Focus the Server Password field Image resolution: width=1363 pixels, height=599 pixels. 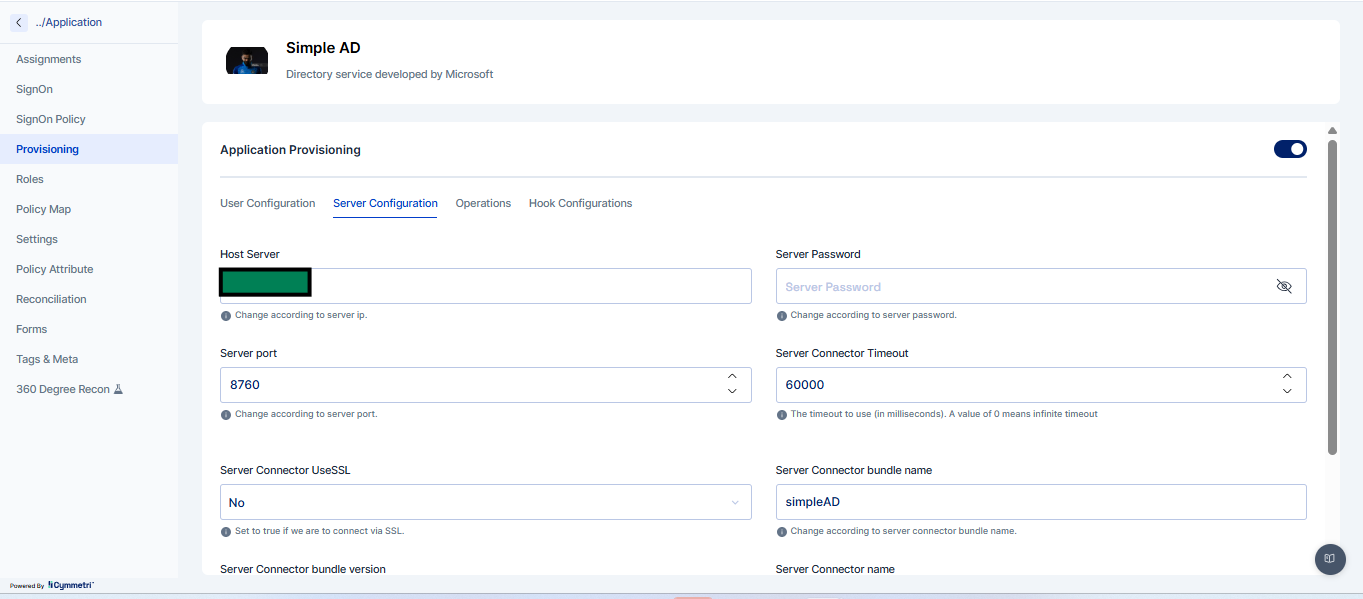(x=1041, y=286)
